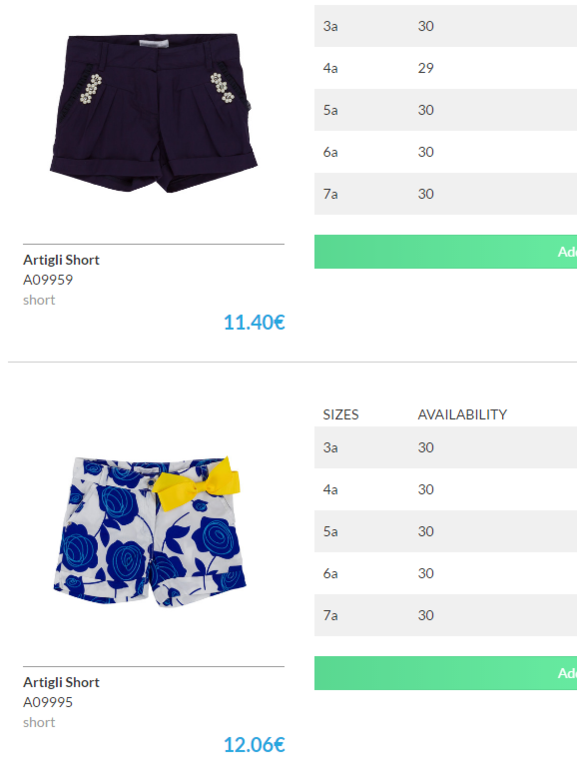This screenshot has height=770, width=577.
Task: Open the blue floral shorts image
Action: click(149, 533)
